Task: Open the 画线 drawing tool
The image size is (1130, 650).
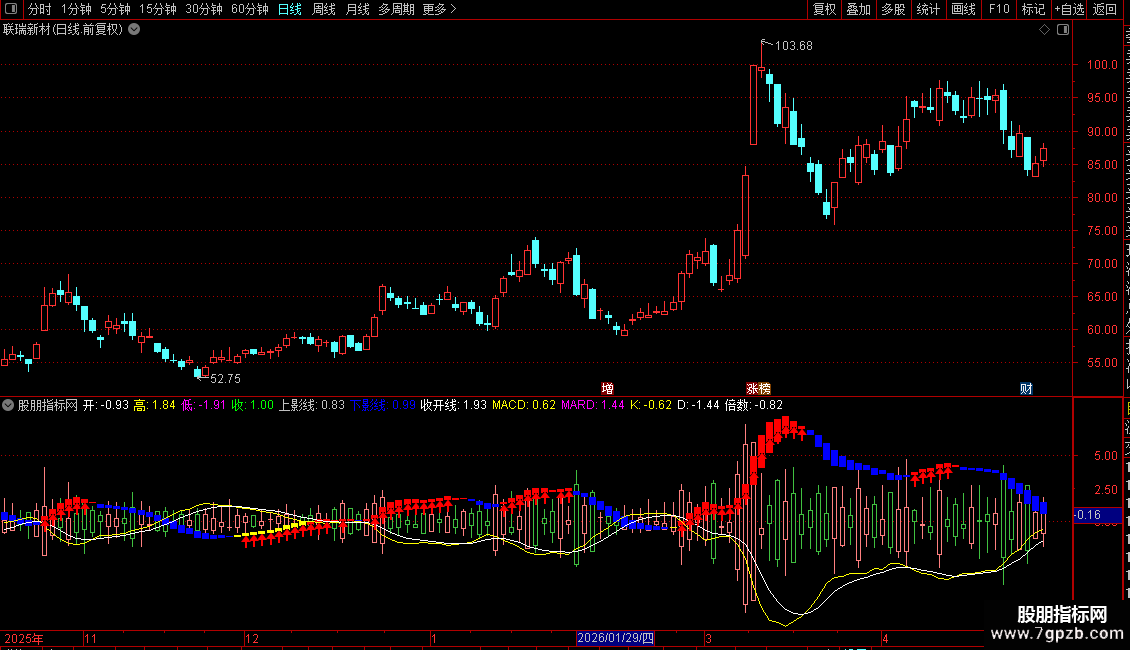Action: click(963, 9)
